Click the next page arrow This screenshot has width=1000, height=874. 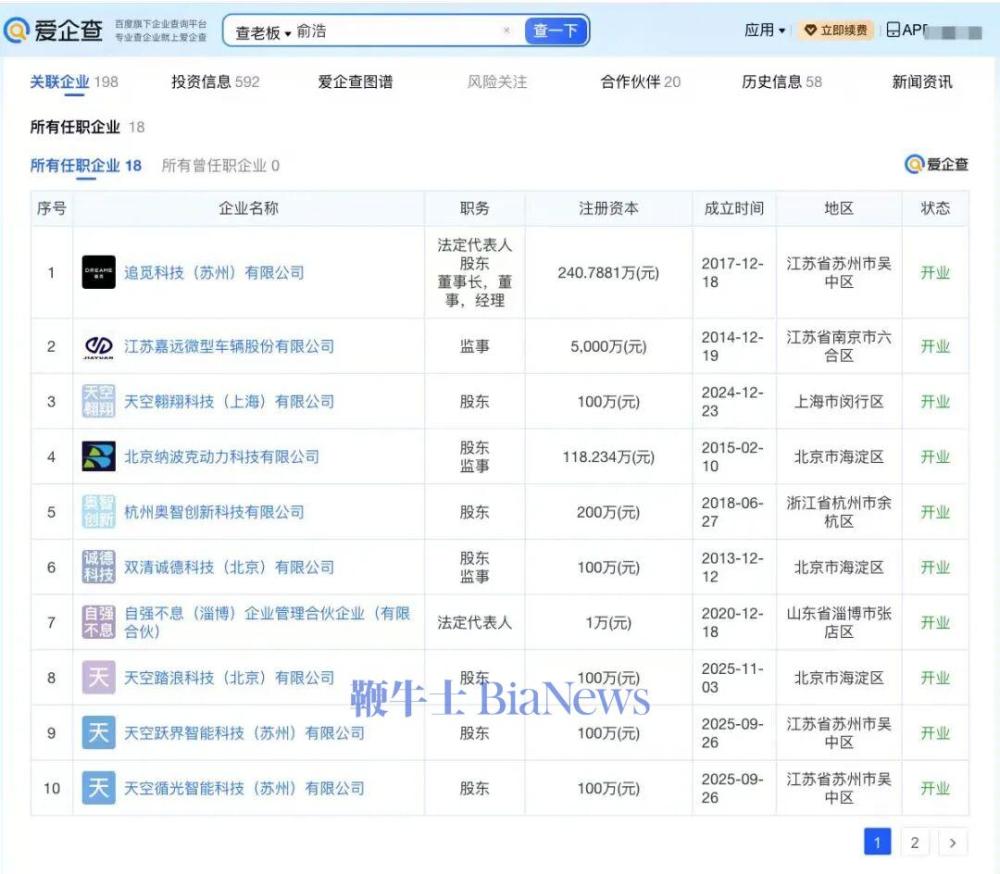pos(953,842)
